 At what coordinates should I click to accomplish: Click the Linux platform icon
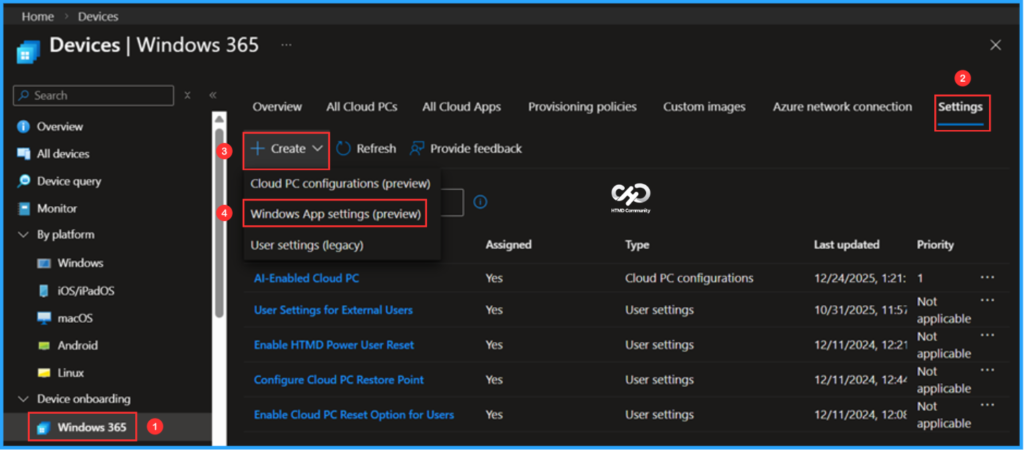point(44,374)
